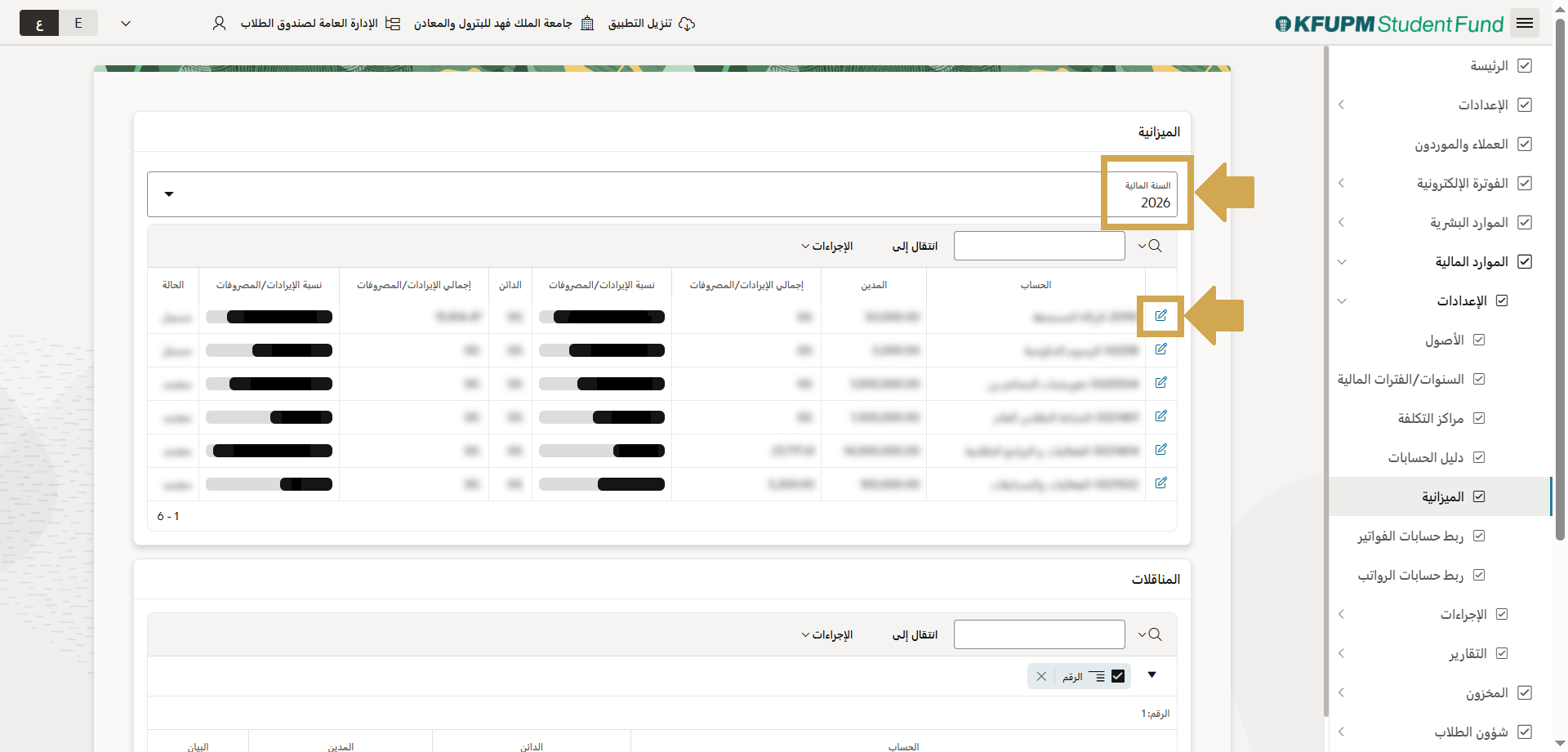This screenshot has width=1568, height=752.
Task: Expand الموارد البشرية sidebar chevron
Action: 1341,222
